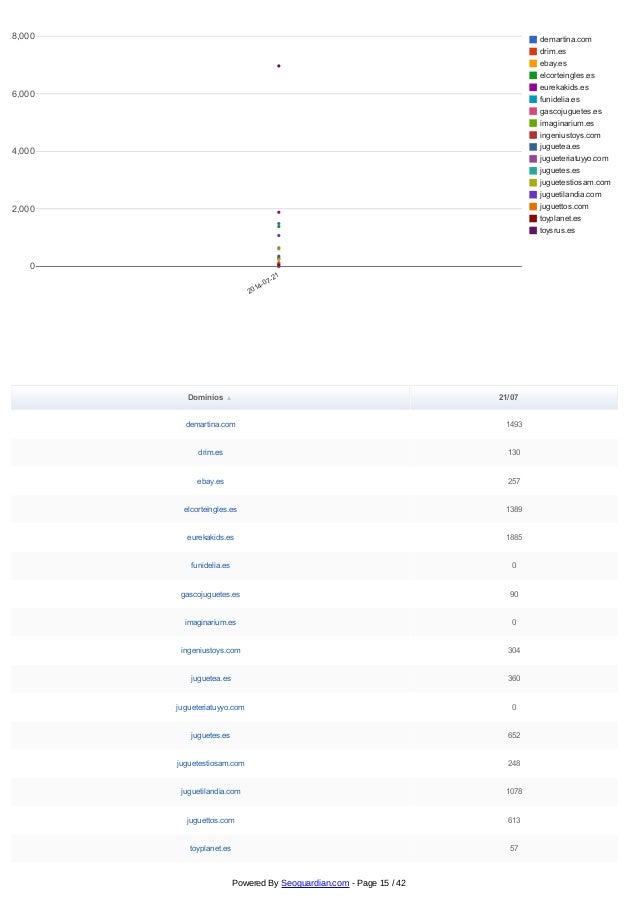Click the value 57 in the toyplanet.es row
The width and height of the screenshot is (638, 900).
click(514, 849)
